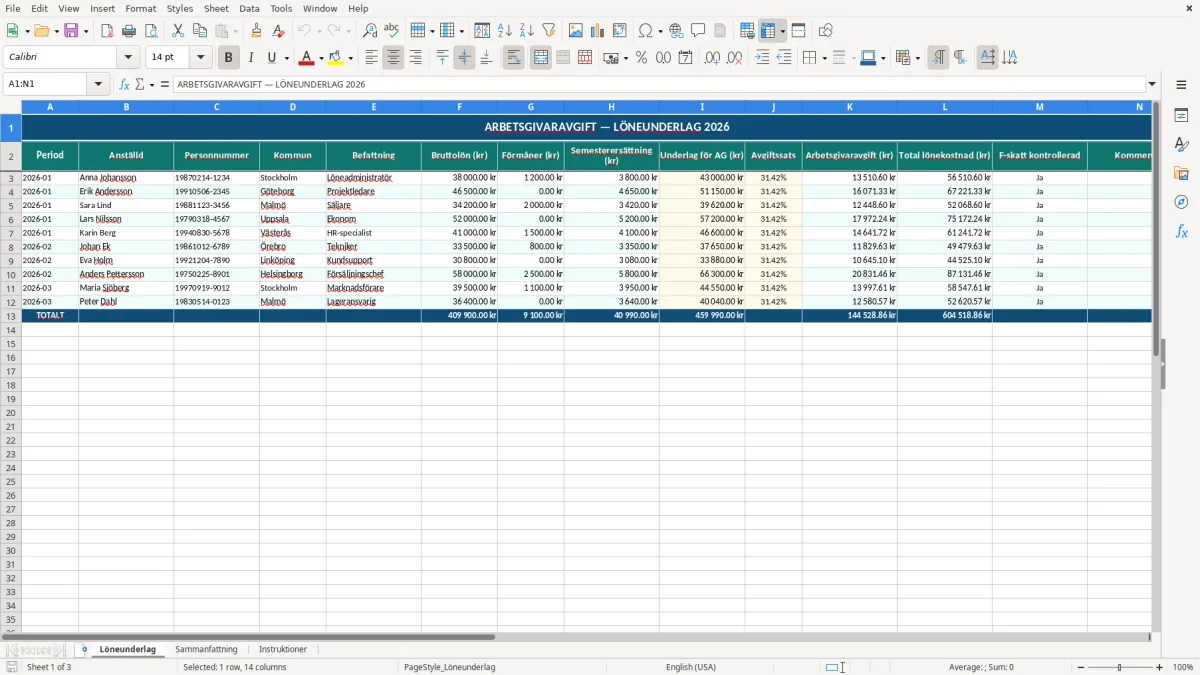Switch to the Sammanfattning sheet tab
Image resolution: width=1200 pixels, height=675 pixels.
[206, 649]
